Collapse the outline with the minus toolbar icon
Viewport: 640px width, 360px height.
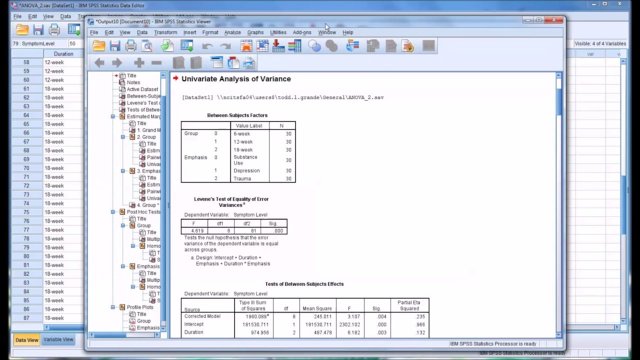tap(156, 62)
